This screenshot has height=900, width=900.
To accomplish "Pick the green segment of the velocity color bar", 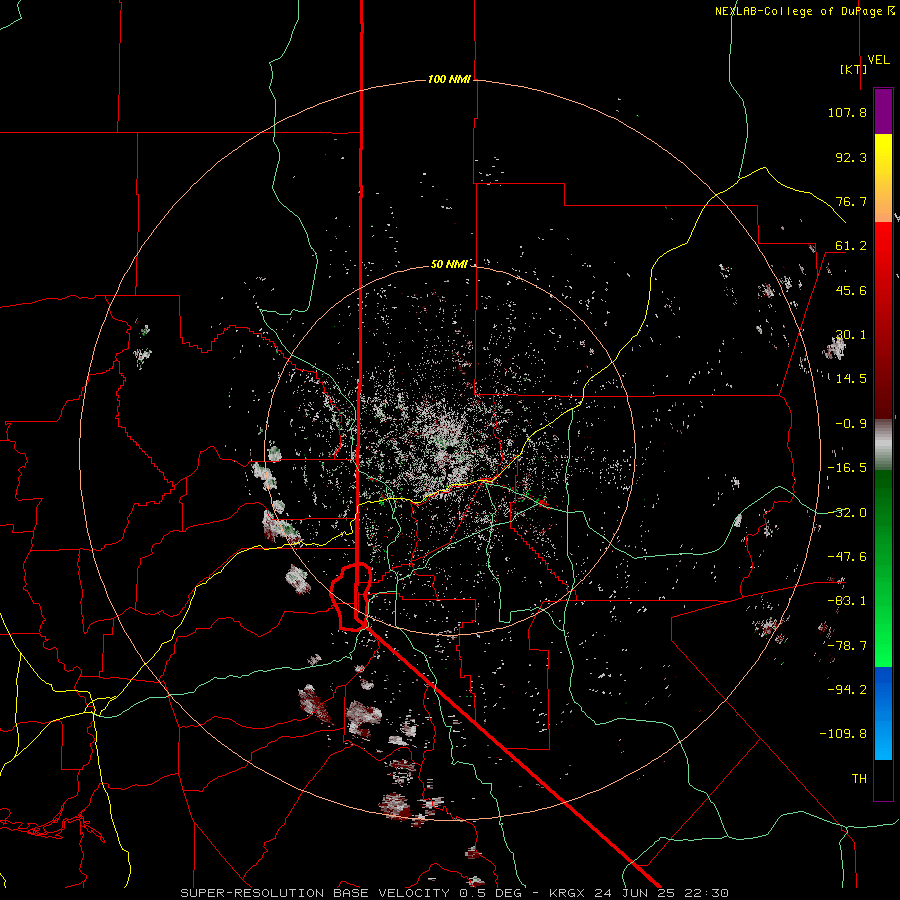I will click(883, 568).
